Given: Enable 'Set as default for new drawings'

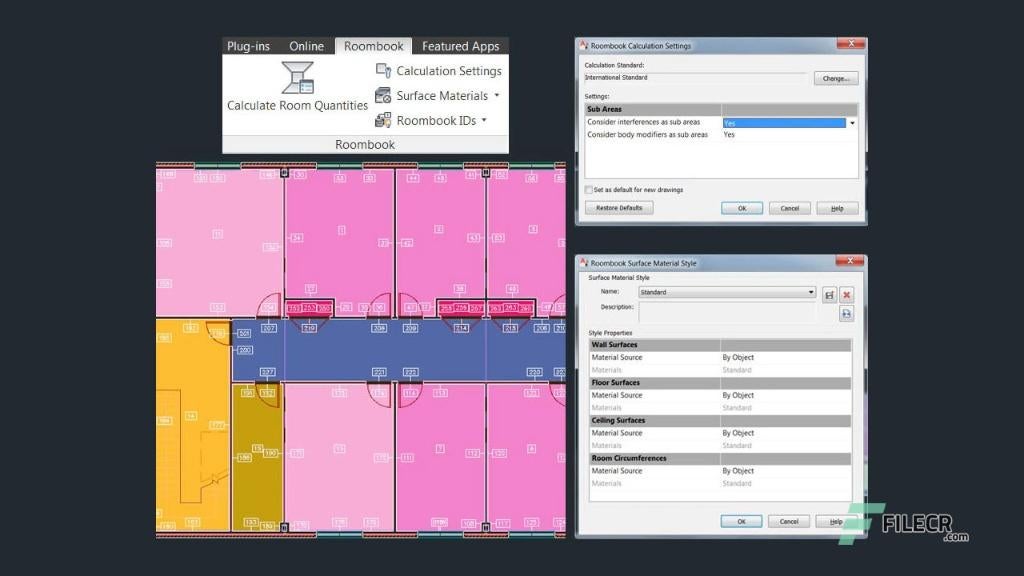Looking at the screenshot, I should [588, 189].
